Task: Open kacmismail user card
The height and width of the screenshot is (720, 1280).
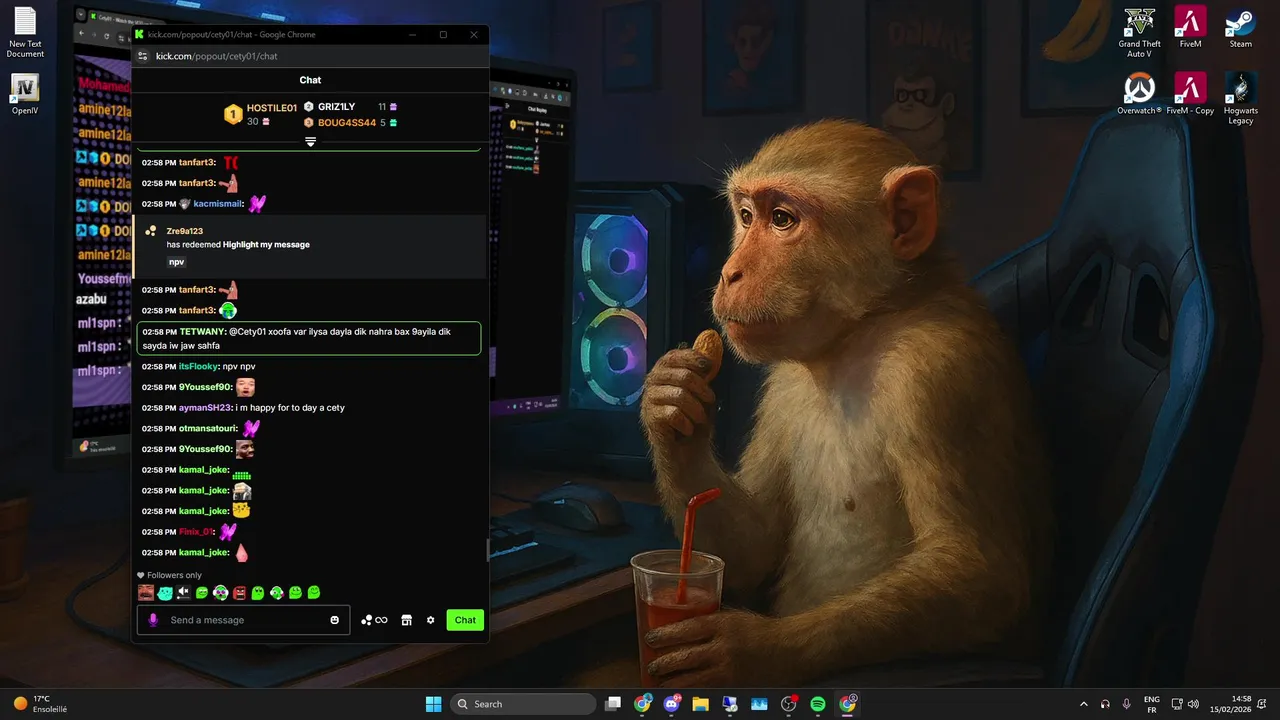Action: coord(218,204)
